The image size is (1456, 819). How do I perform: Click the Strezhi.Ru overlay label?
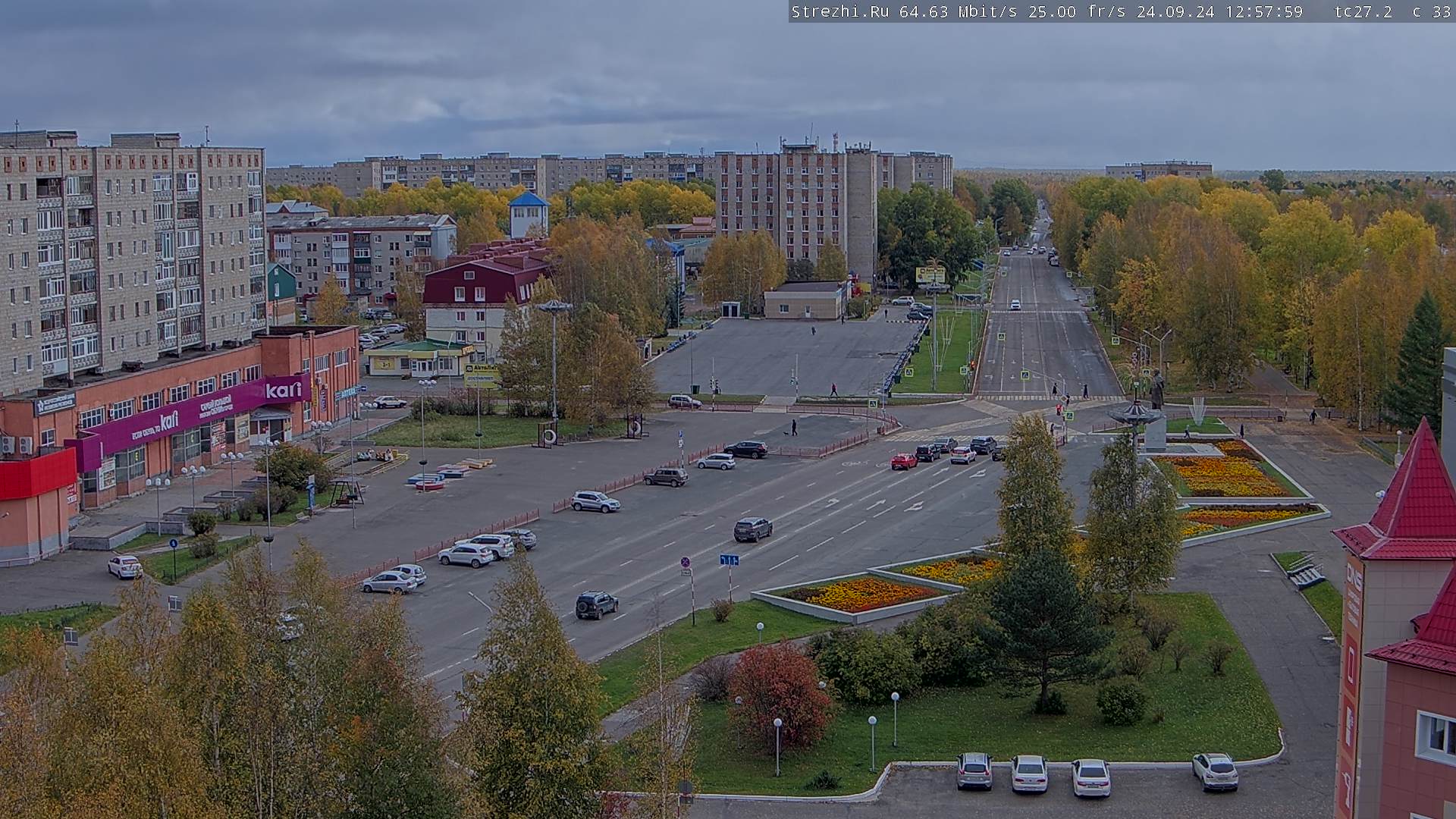pos(841,11)
